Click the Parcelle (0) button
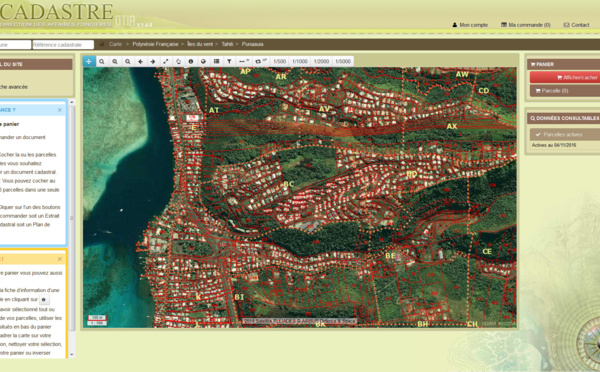The image size is (600, 372). (565, 91)
